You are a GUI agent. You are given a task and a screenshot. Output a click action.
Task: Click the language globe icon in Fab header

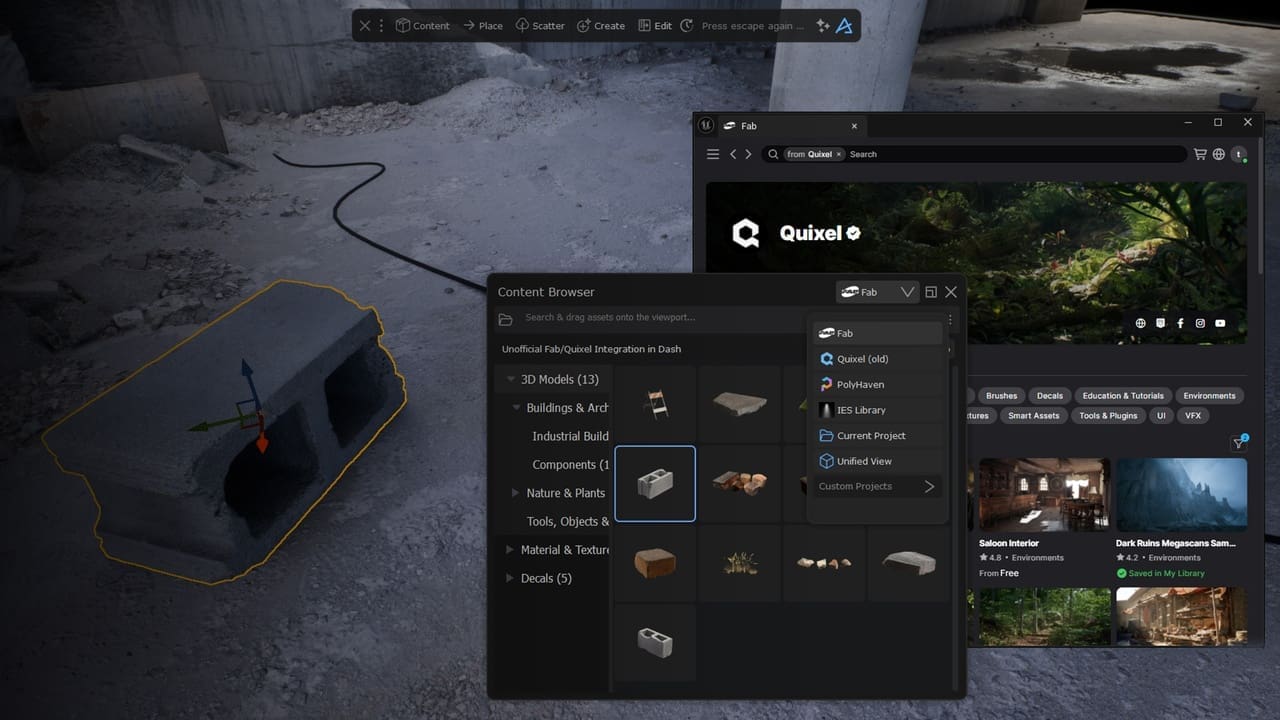1219,154
